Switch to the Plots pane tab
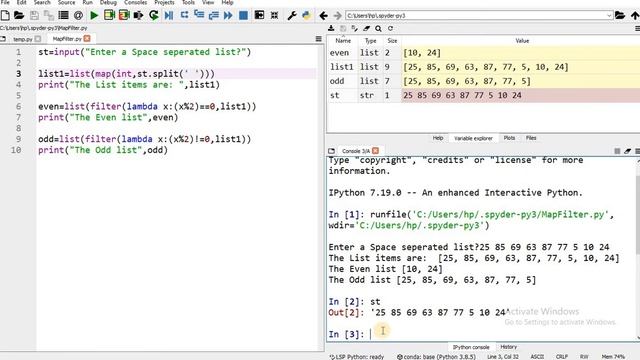 [509, 138]
